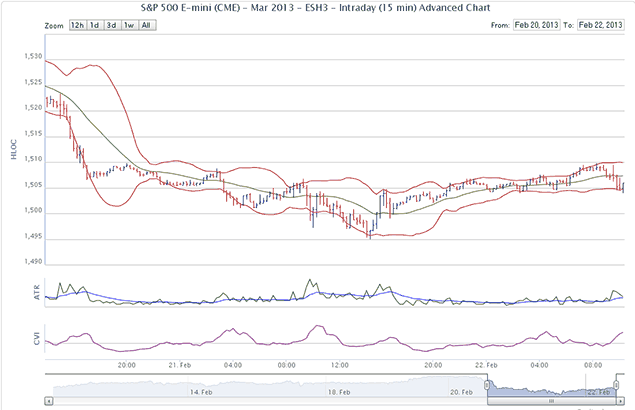Viewport: 635px width, 410px height.
Task: Edit the From date field
Action: [x=536, y=25]
